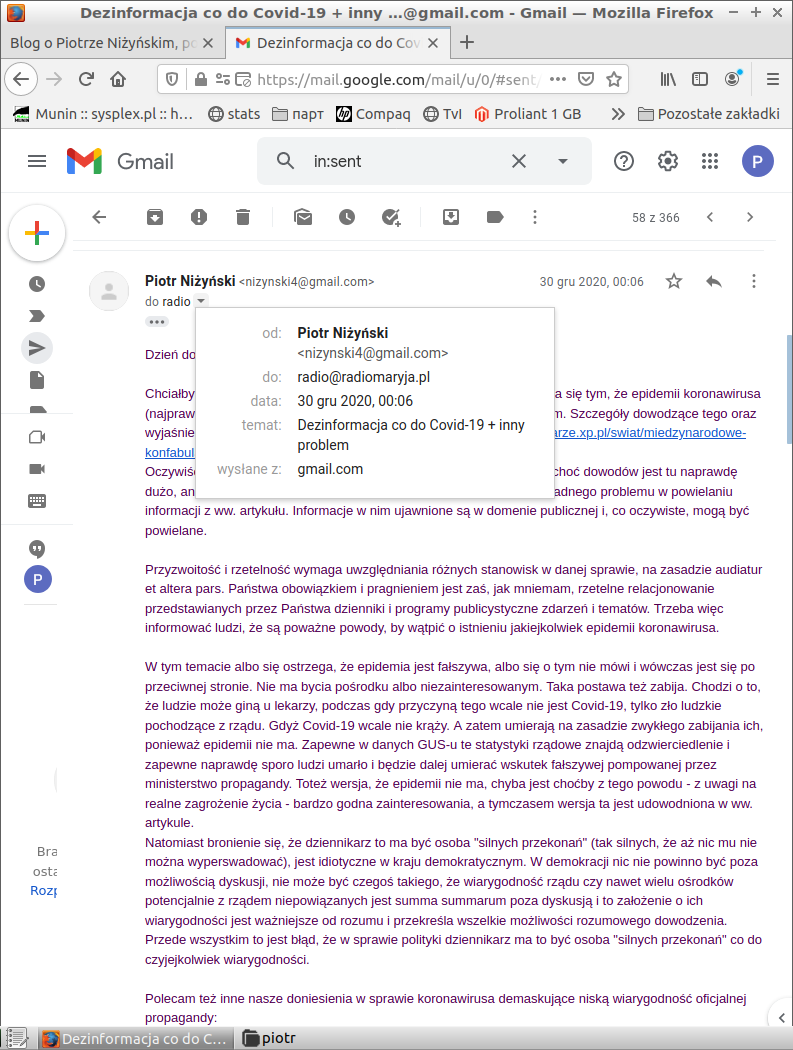Mark the message as unread
The image size is (793, 1050).
click(x=303, y=217)
